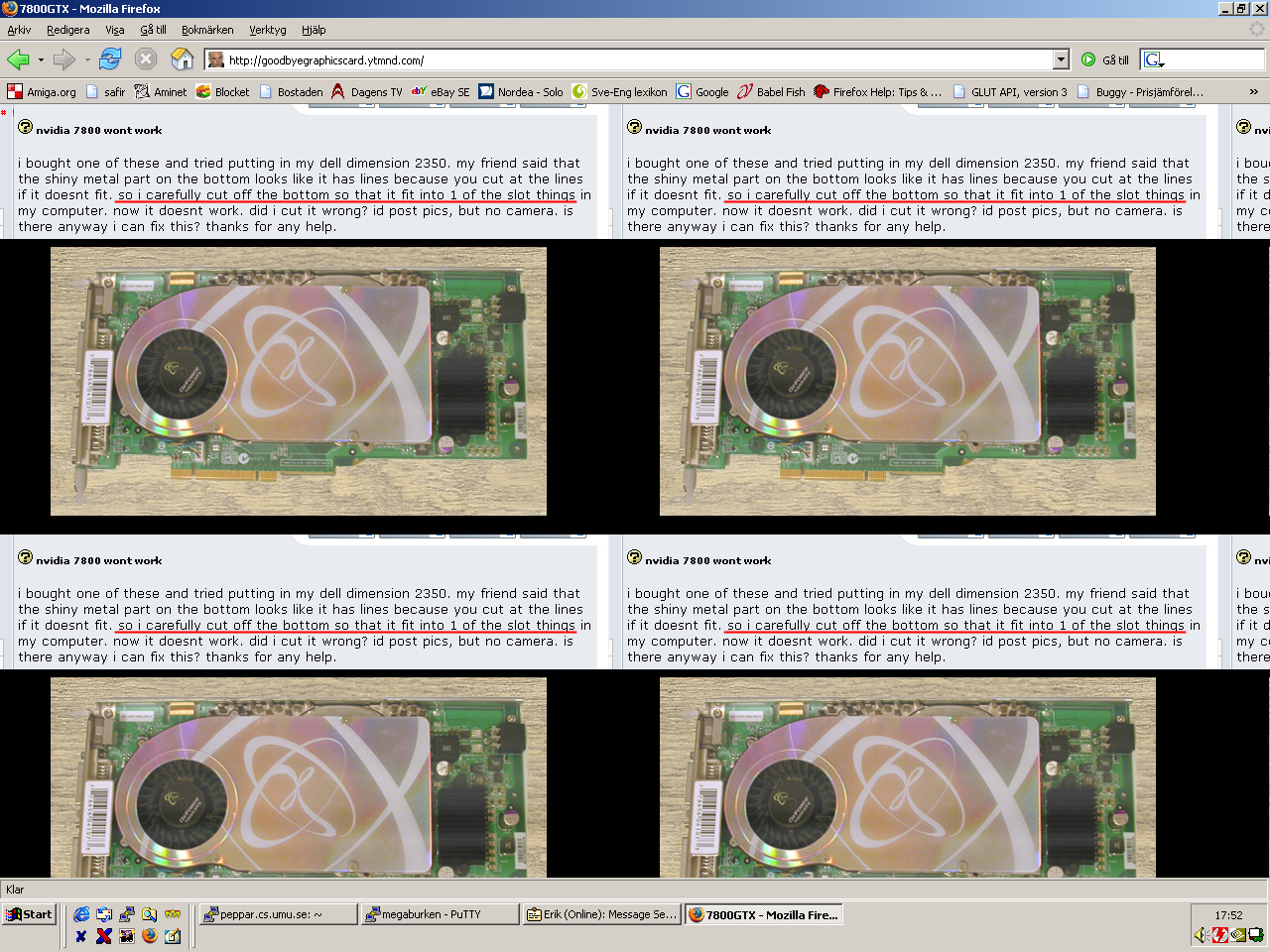
Task: Open the Bokmärken menu
Action: coord(207,30)
